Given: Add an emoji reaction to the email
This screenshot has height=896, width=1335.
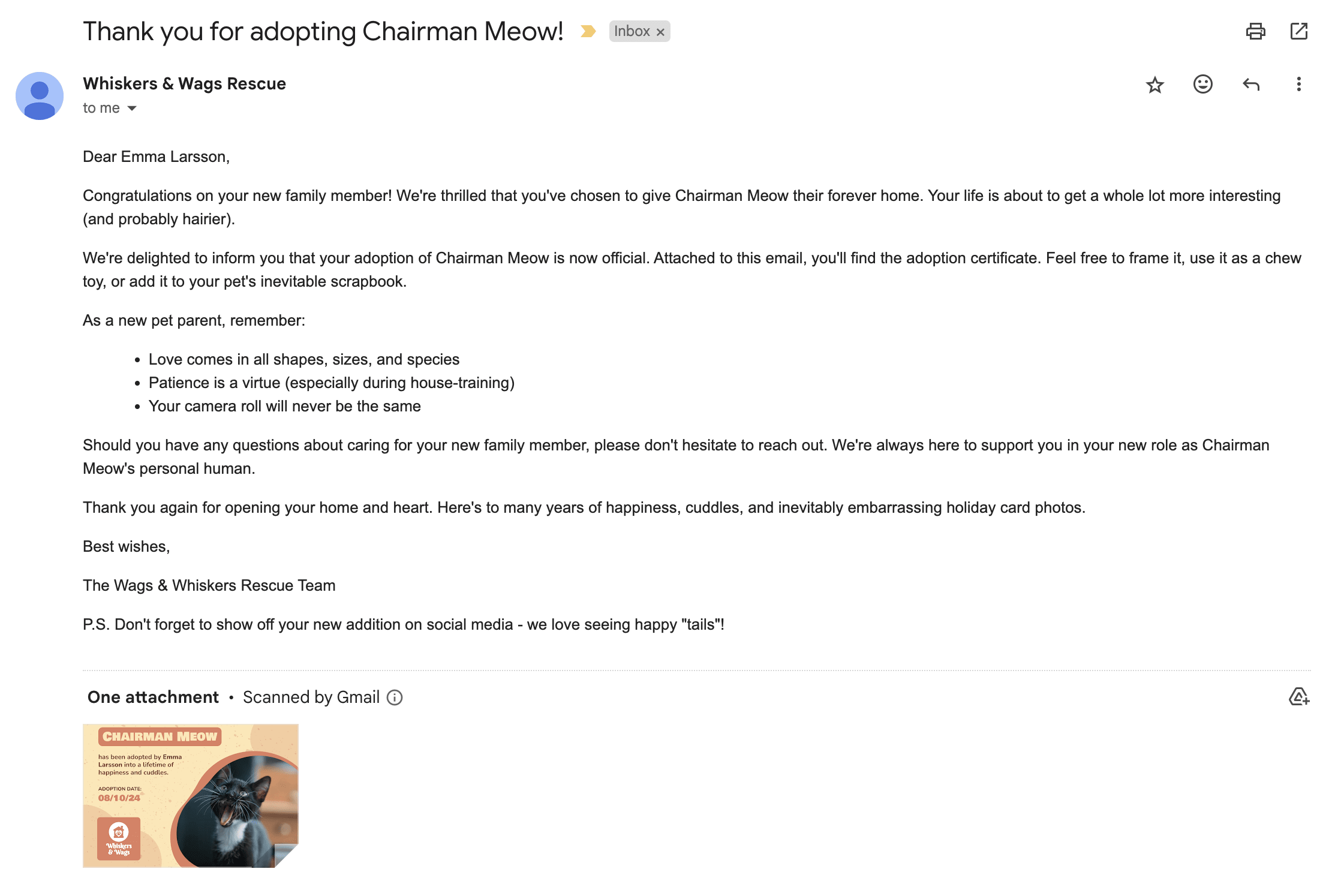Looking at the screenshot, I should tap(1202, 85).
